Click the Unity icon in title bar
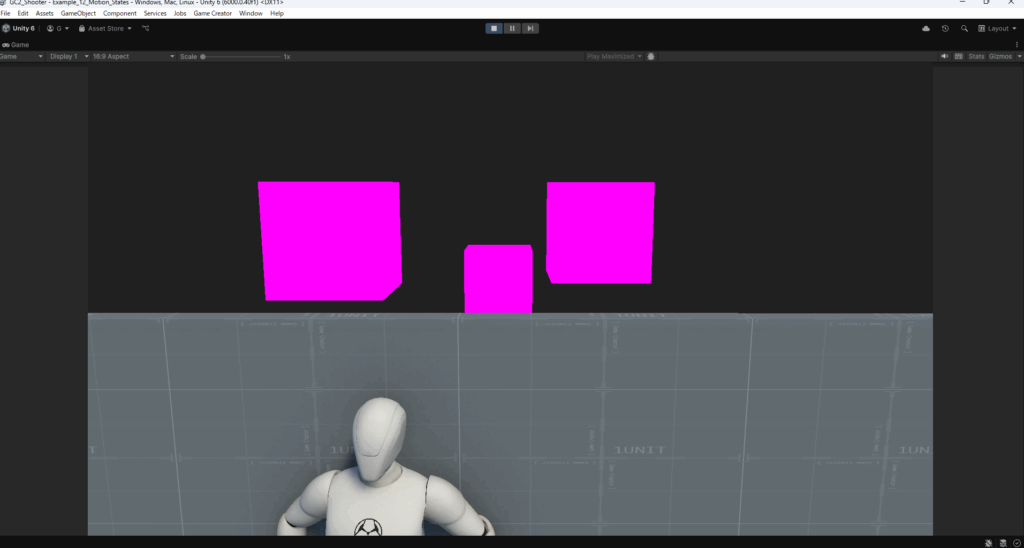The height and width of the screenshot is (548, 1024). tap(4, 3)
